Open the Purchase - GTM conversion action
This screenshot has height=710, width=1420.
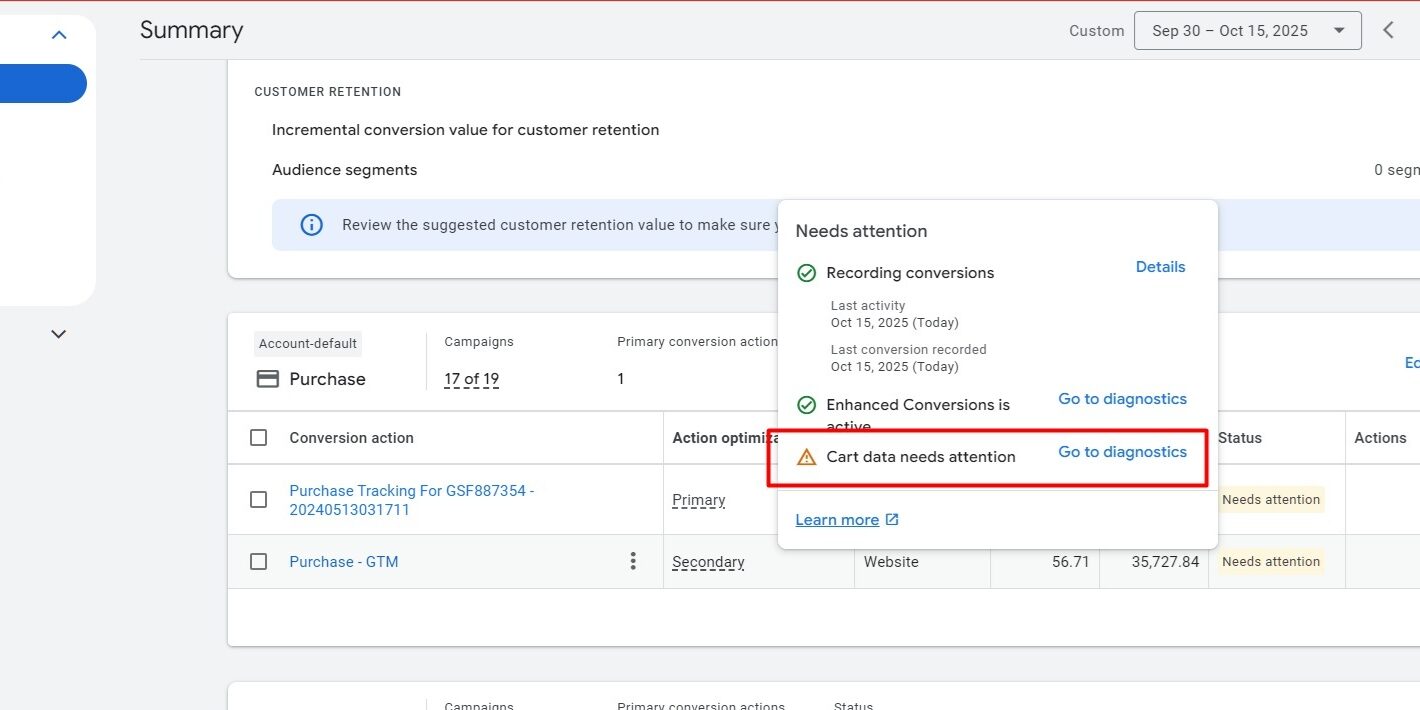coord(344,562)
